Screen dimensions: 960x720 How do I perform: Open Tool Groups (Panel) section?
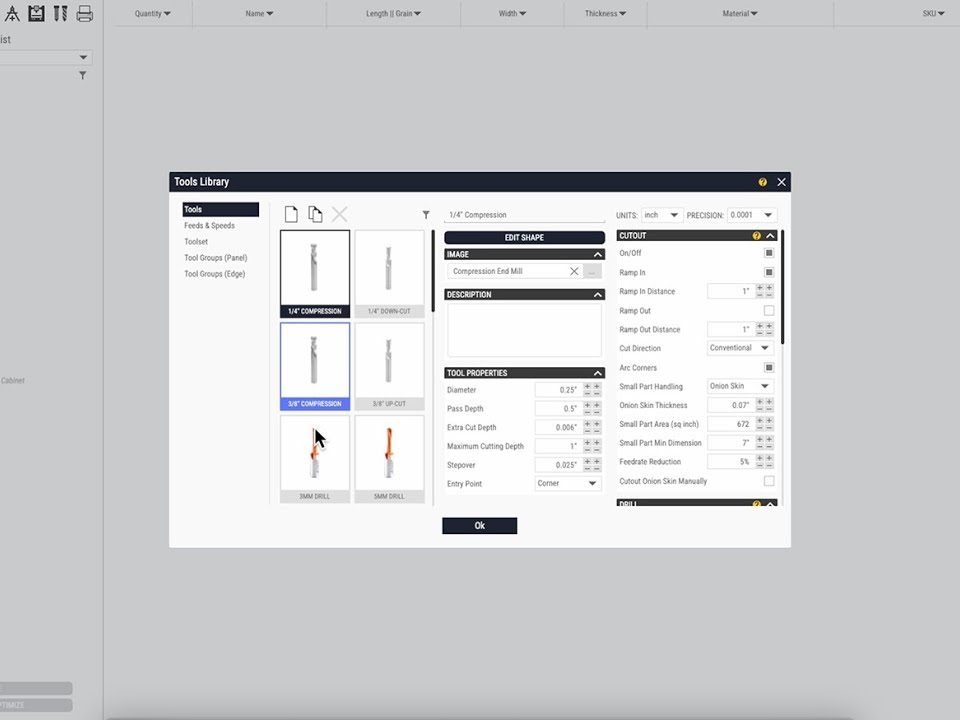pyautogui.click(x=215, y=258)
